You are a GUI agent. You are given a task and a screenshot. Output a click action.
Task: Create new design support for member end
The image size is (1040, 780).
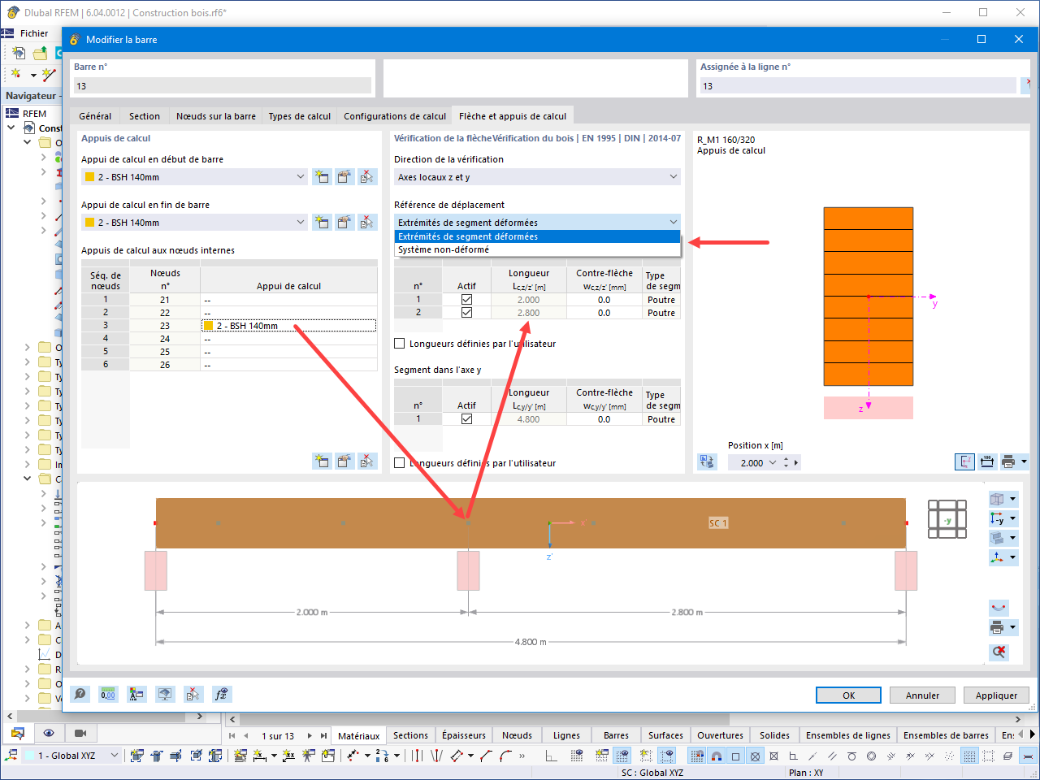[x=322, y=222]
